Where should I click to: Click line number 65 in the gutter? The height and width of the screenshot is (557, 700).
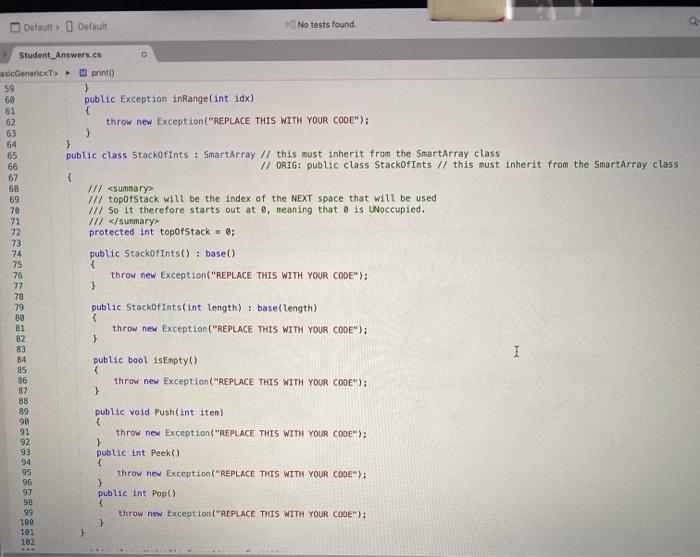click(12, 155)
